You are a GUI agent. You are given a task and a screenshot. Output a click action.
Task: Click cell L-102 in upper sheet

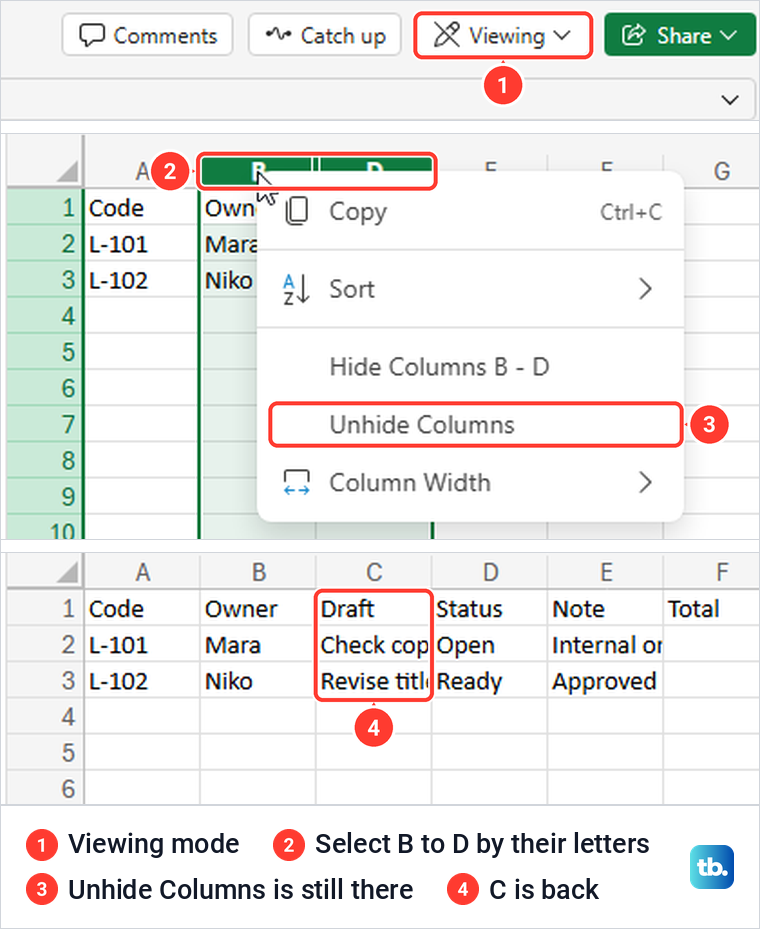coord(142,280)
